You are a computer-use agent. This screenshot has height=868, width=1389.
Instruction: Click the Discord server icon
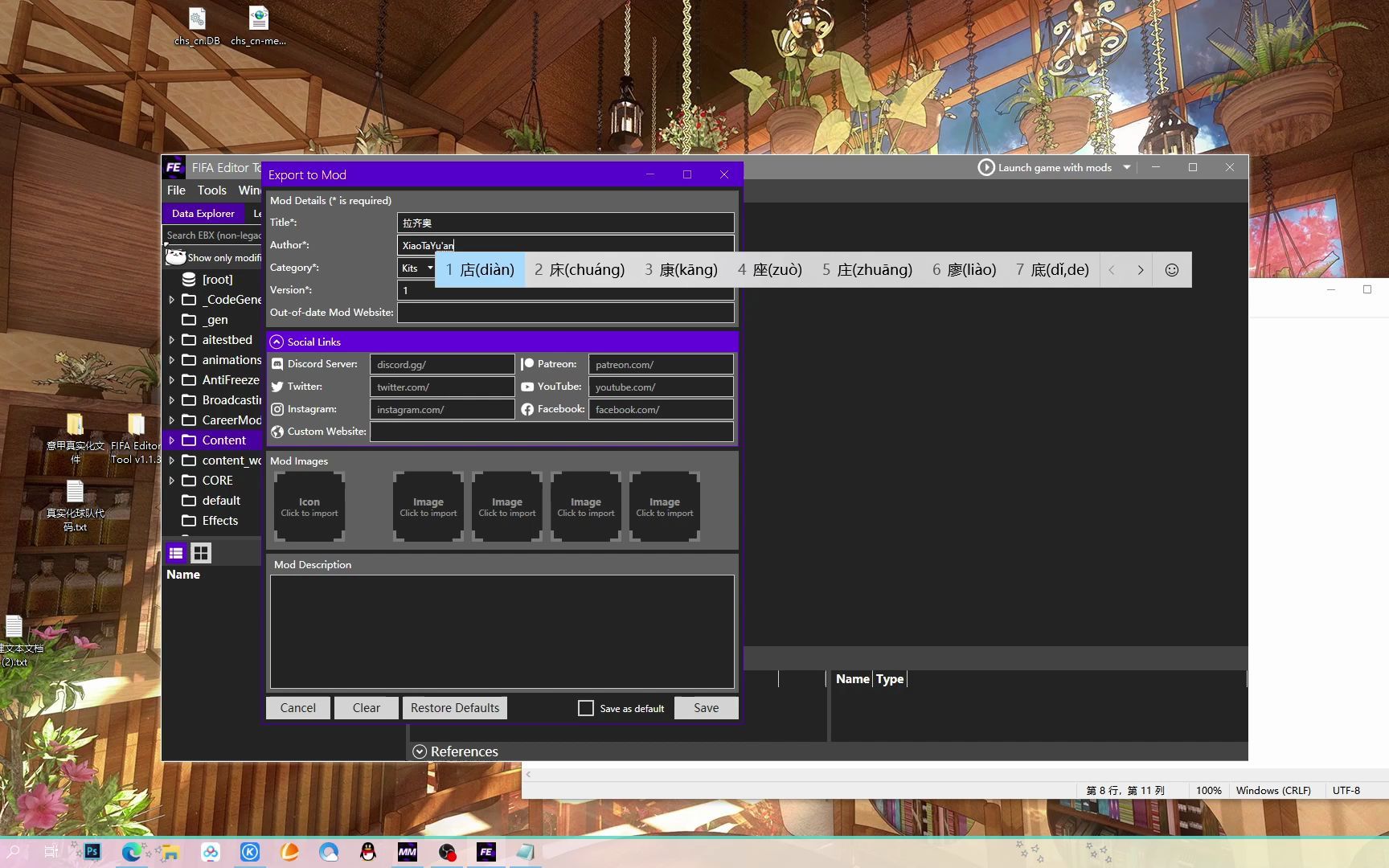click(277, 364)
